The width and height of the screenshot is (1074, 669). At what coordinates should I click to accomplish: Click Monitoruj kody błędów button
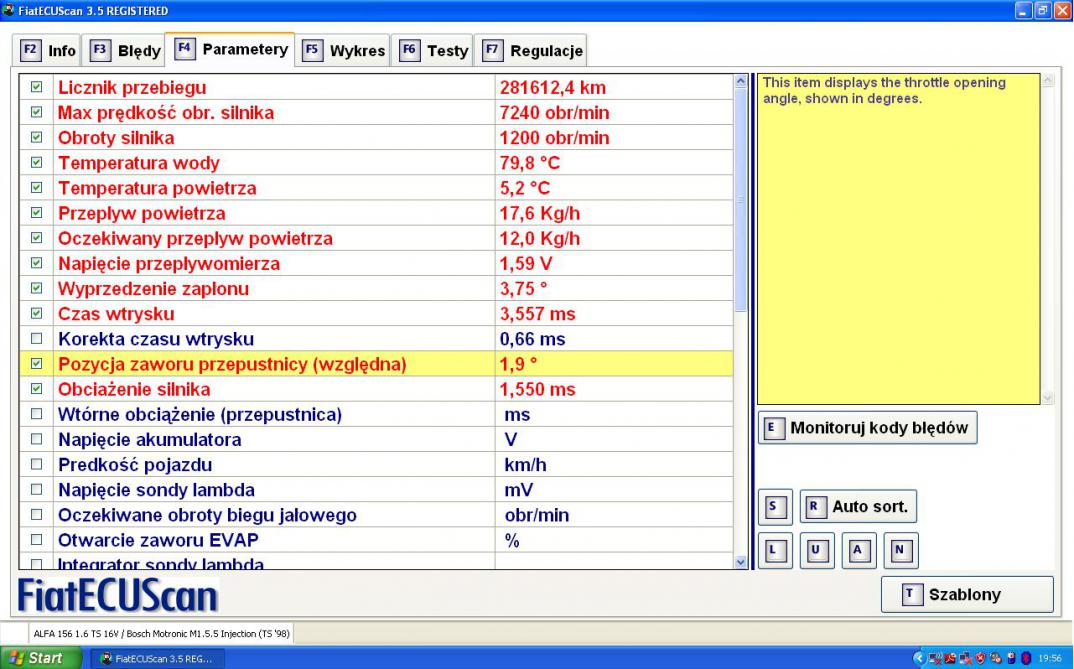coord(868,428)
